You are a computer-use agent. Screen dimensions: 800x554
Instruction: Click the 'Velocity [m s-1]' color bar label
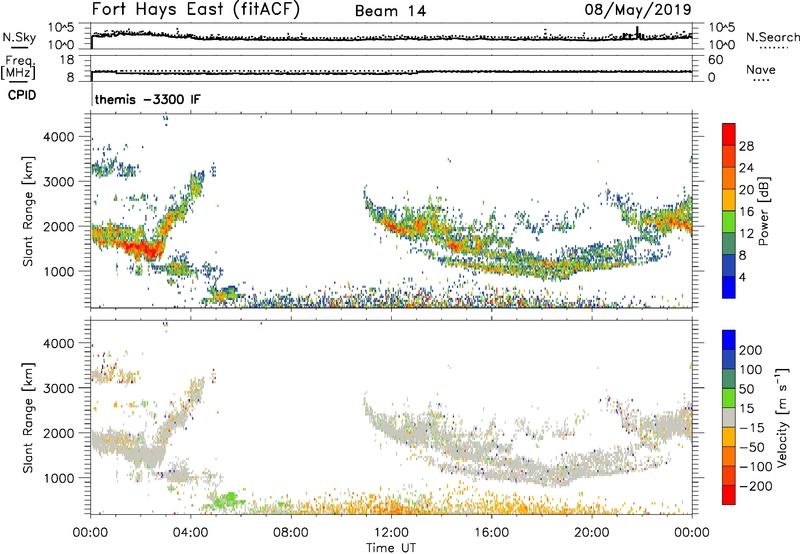(782, 417)
